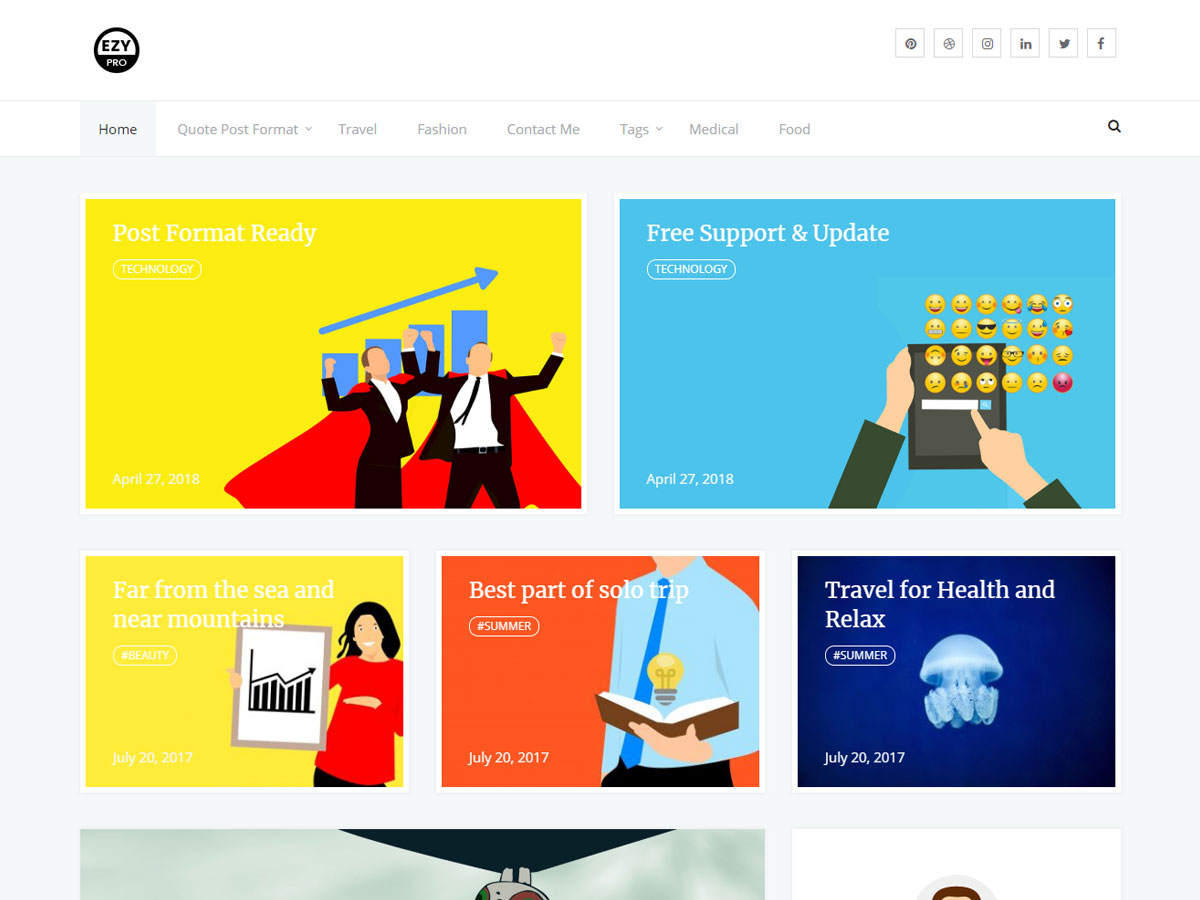The width and height of the screenshot is (1200, 900).
Task: Go to the Food menu item
Action: click(794, 129)
